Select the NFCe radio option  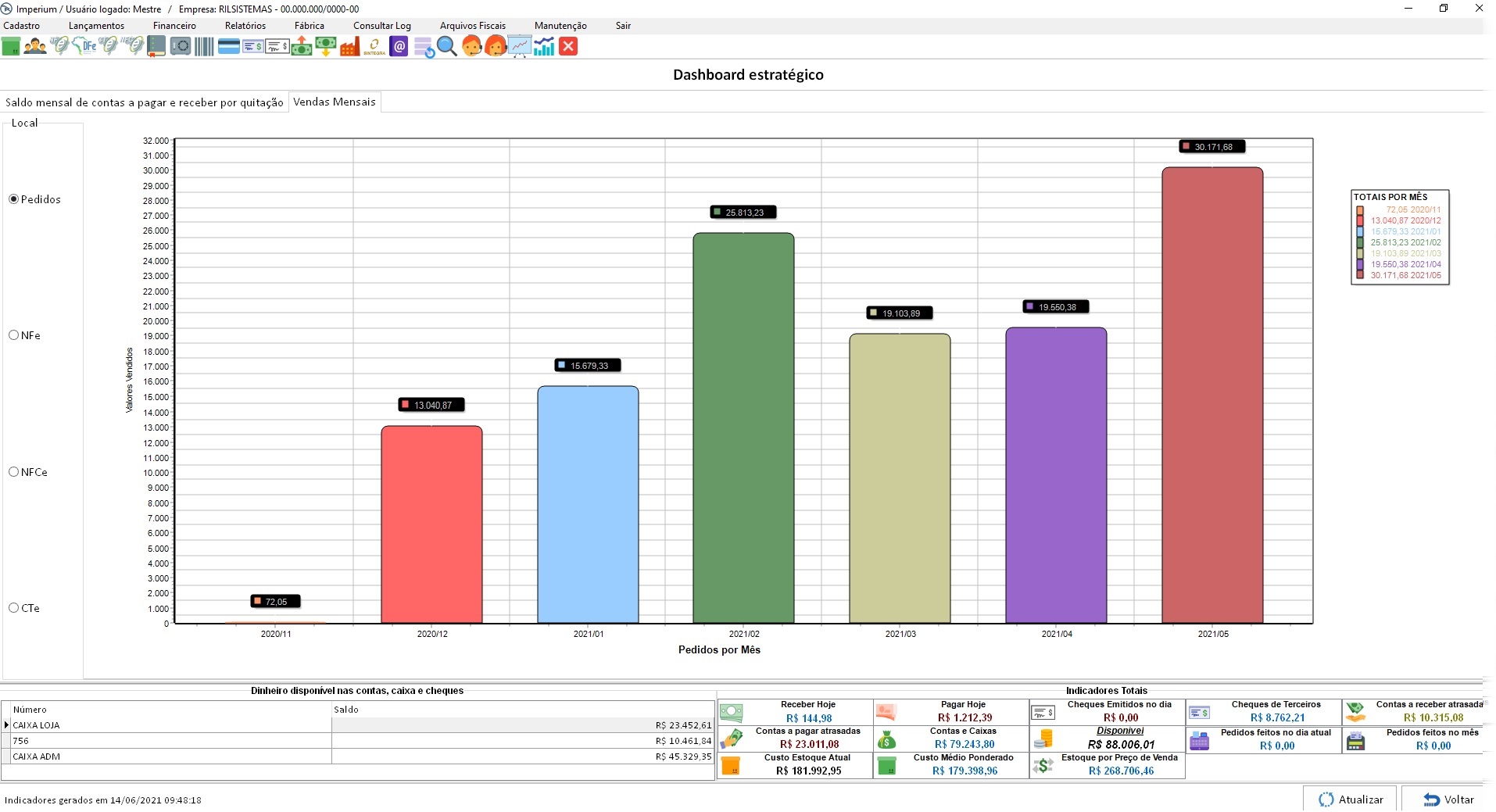[x=14, y=472]
